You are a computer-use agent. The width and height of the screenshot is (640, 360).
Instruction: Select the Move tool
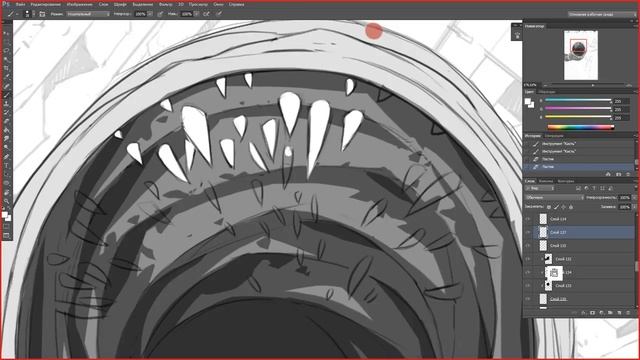point(6,32)
